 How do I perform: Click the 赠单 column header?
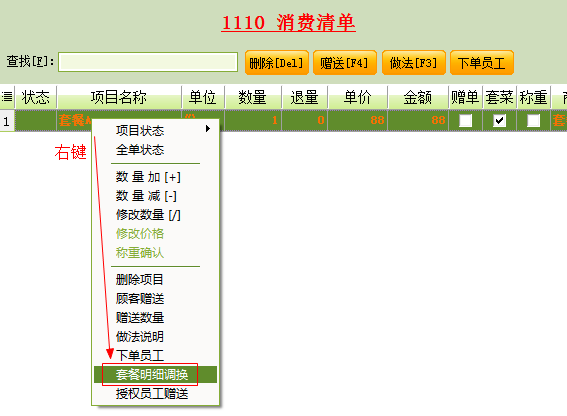tap(465, 97)
